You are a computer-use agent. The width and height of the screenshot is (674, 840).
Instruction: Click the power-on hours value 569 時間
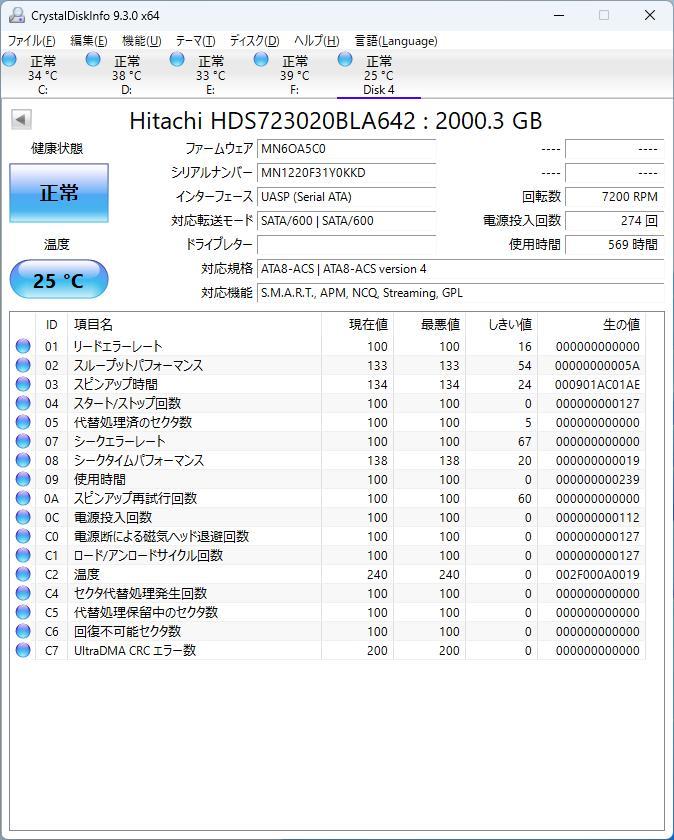click(x=615, y=245)
